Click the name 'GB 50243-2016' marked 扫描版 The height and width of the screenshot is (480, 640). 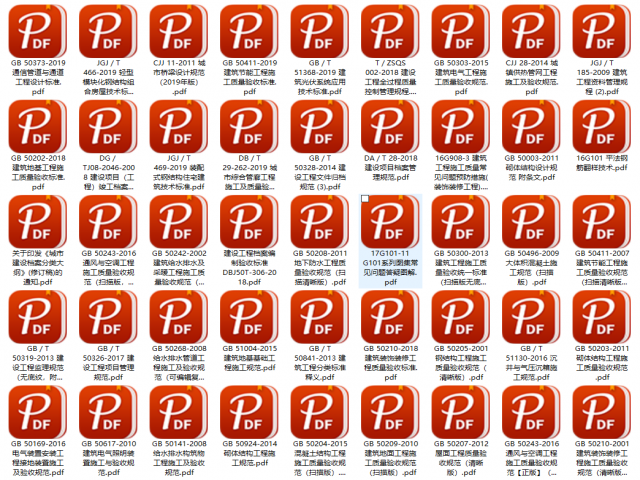108,268
